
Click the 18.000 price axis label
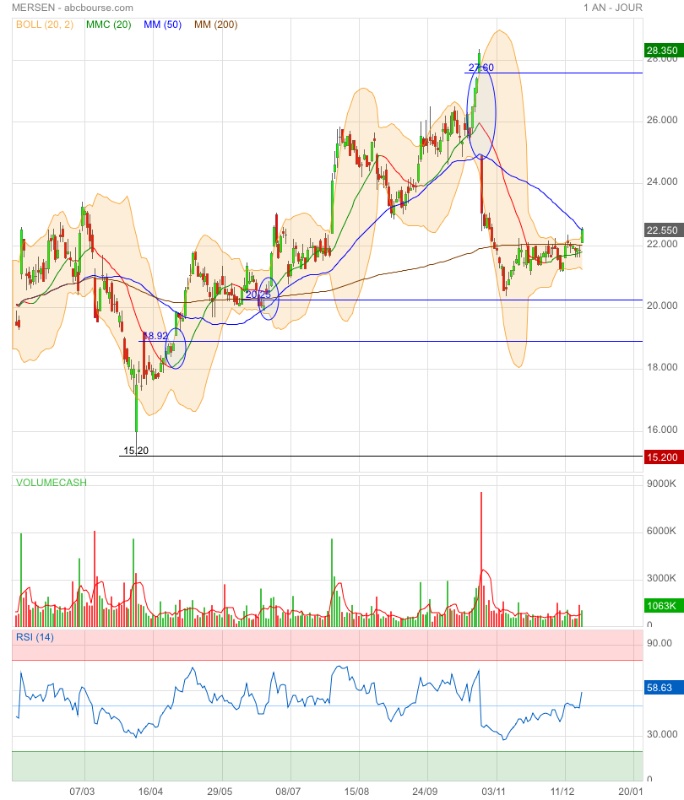662,367
